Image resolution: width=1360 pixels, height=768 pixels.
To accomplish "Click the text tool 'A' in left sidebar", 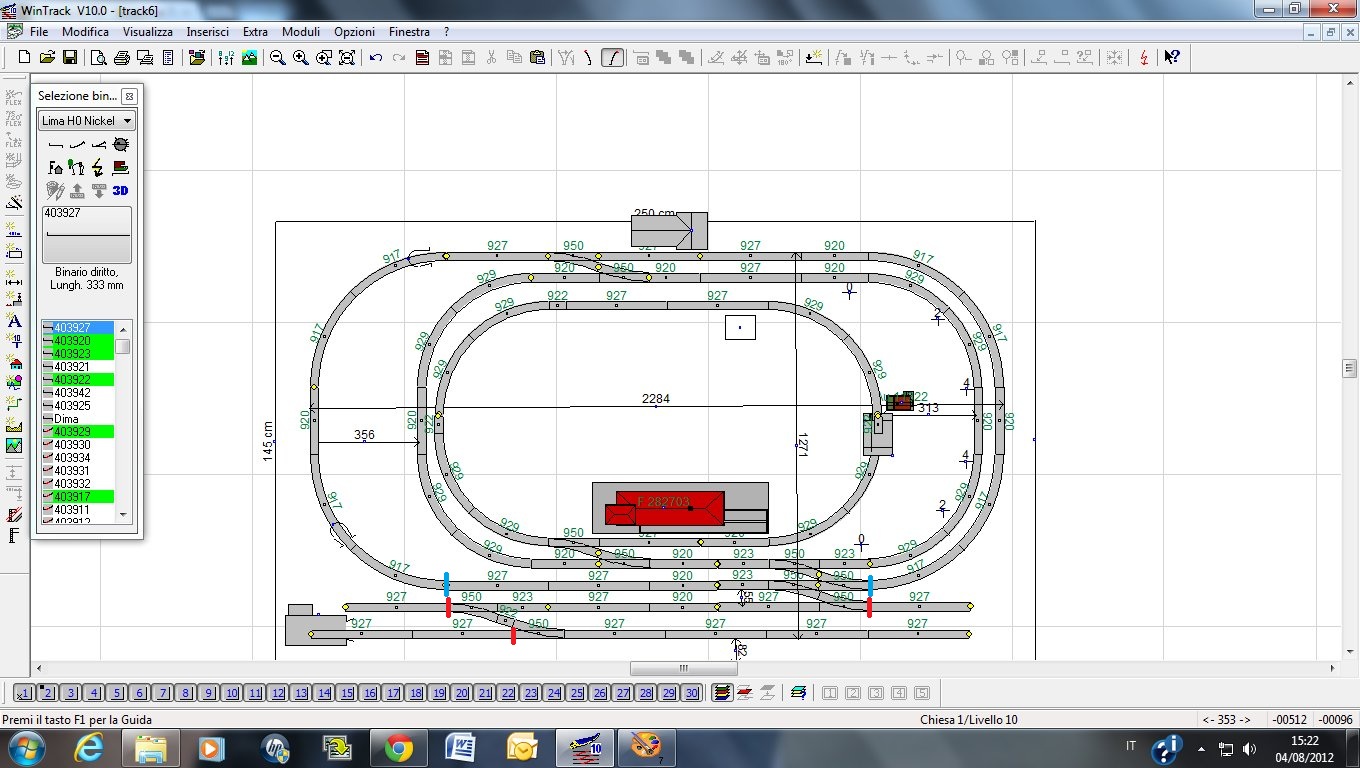I will pyautogui.click(x=14, y=321).
